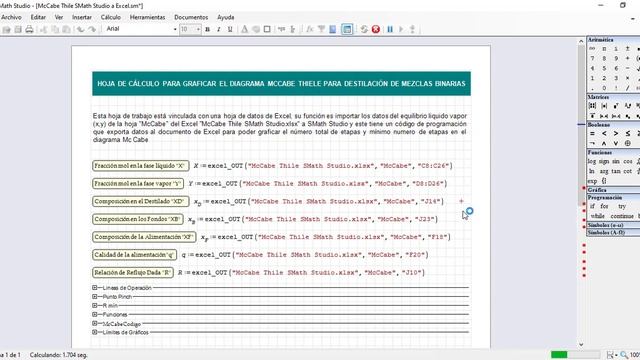Screen dimensions: 640x360
Task: Click the Print icon in toolbar
Action: point(29,29)
